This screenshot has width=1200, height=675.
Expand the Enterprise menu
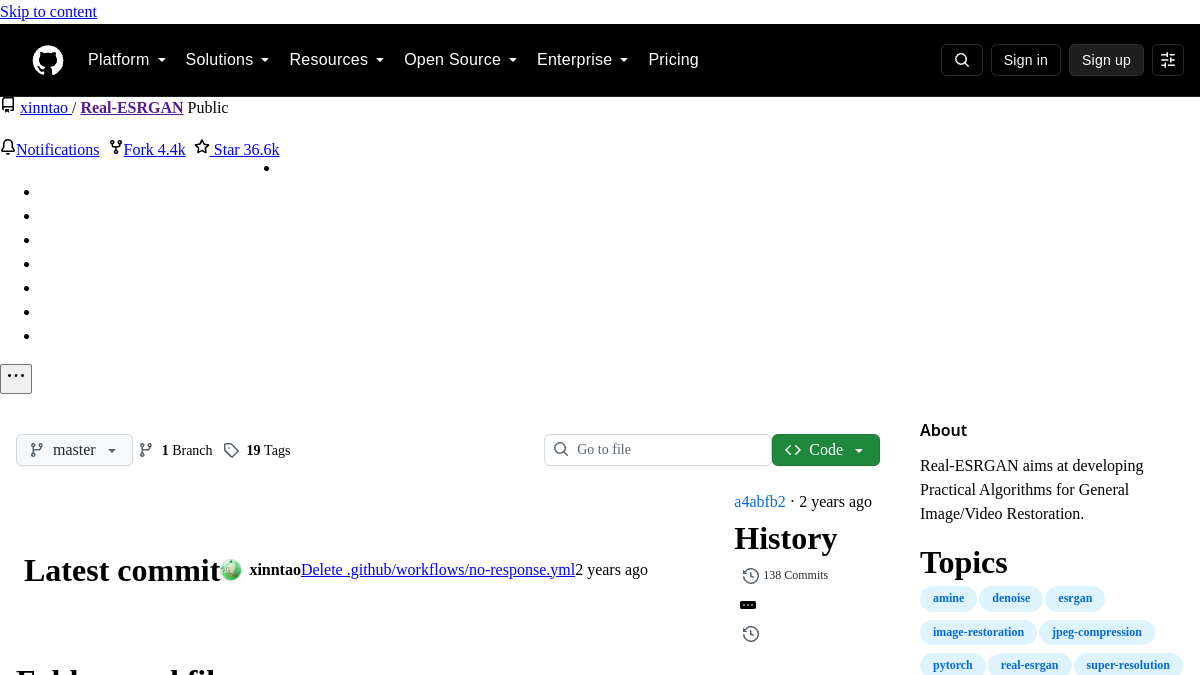point(583,60)
